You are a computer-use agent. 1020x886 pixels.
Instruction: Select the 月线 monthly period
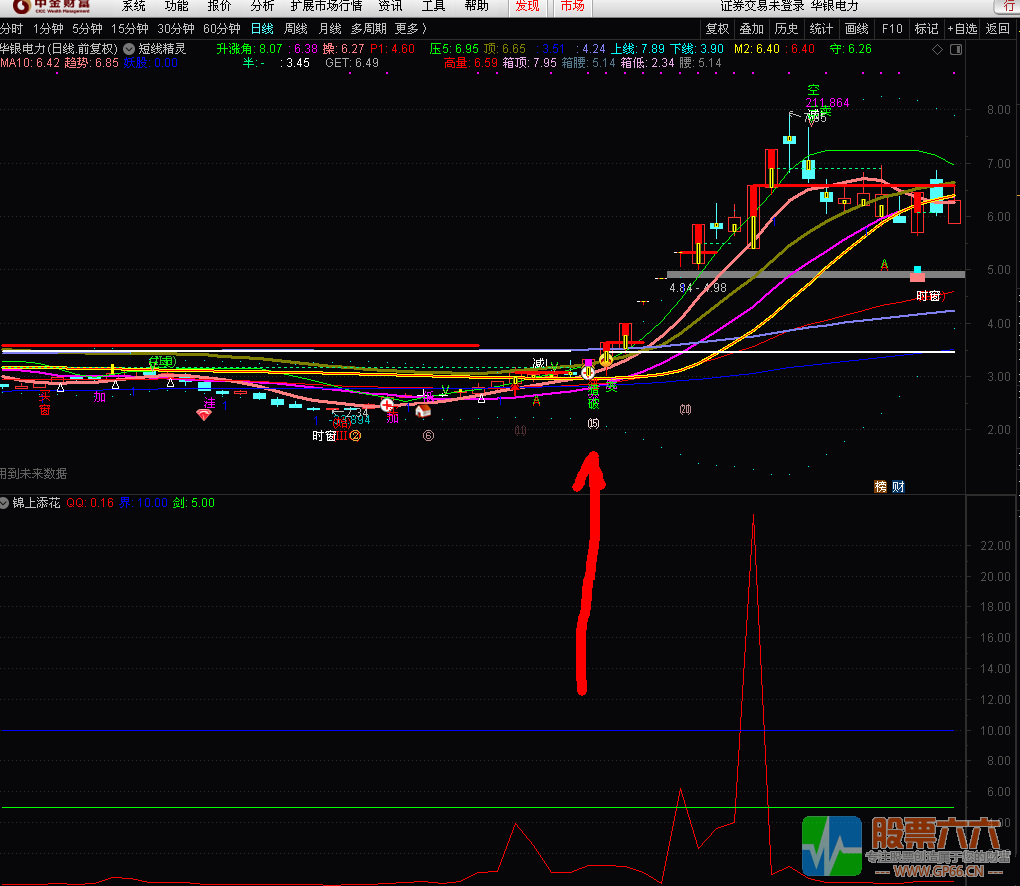click(x=330, y=29)
